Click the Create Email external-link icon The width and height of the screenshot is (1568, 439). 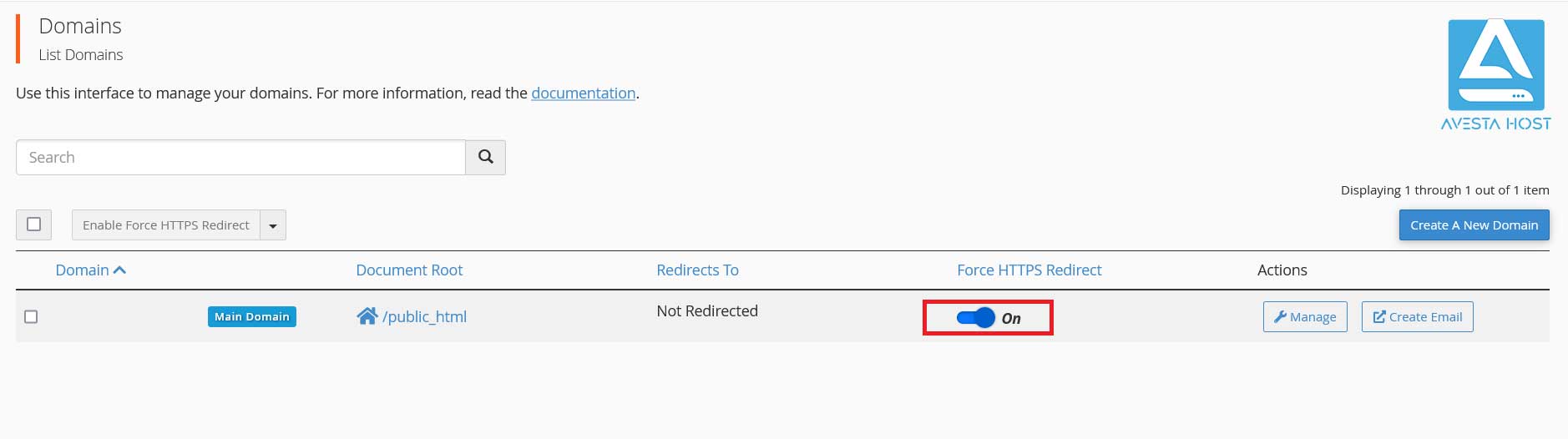(1379, 317)
